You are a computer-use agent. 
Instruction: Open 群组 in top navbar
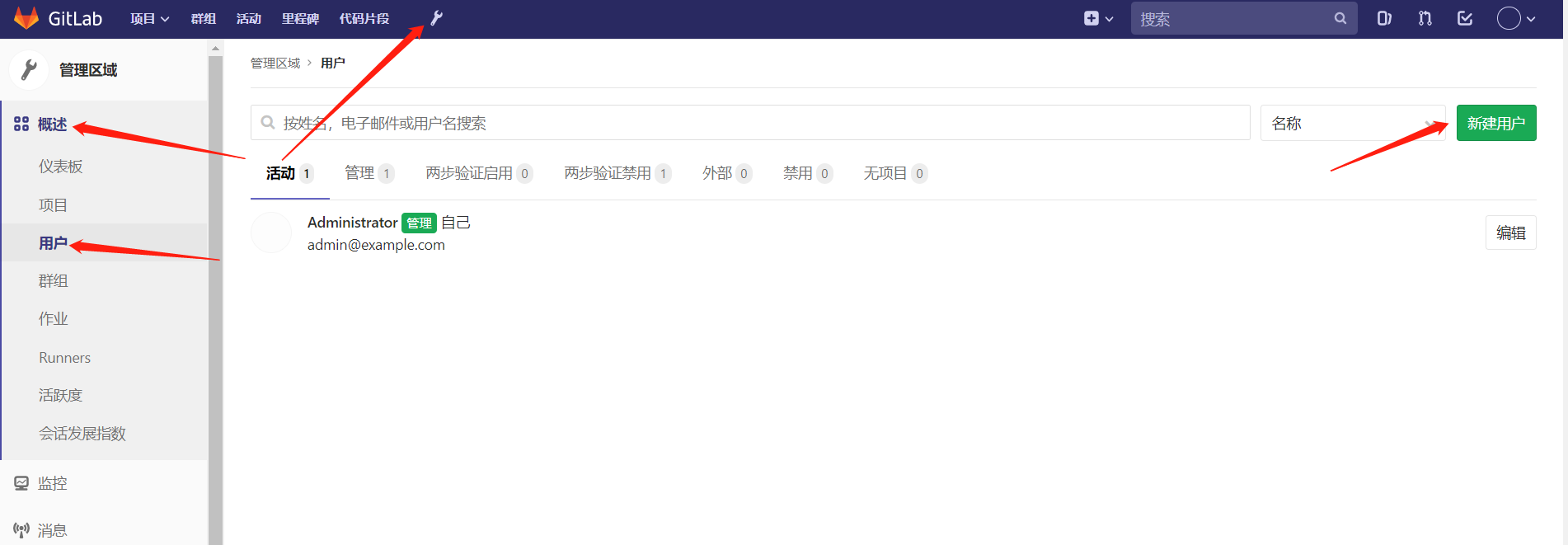click(x=203, y=18)
